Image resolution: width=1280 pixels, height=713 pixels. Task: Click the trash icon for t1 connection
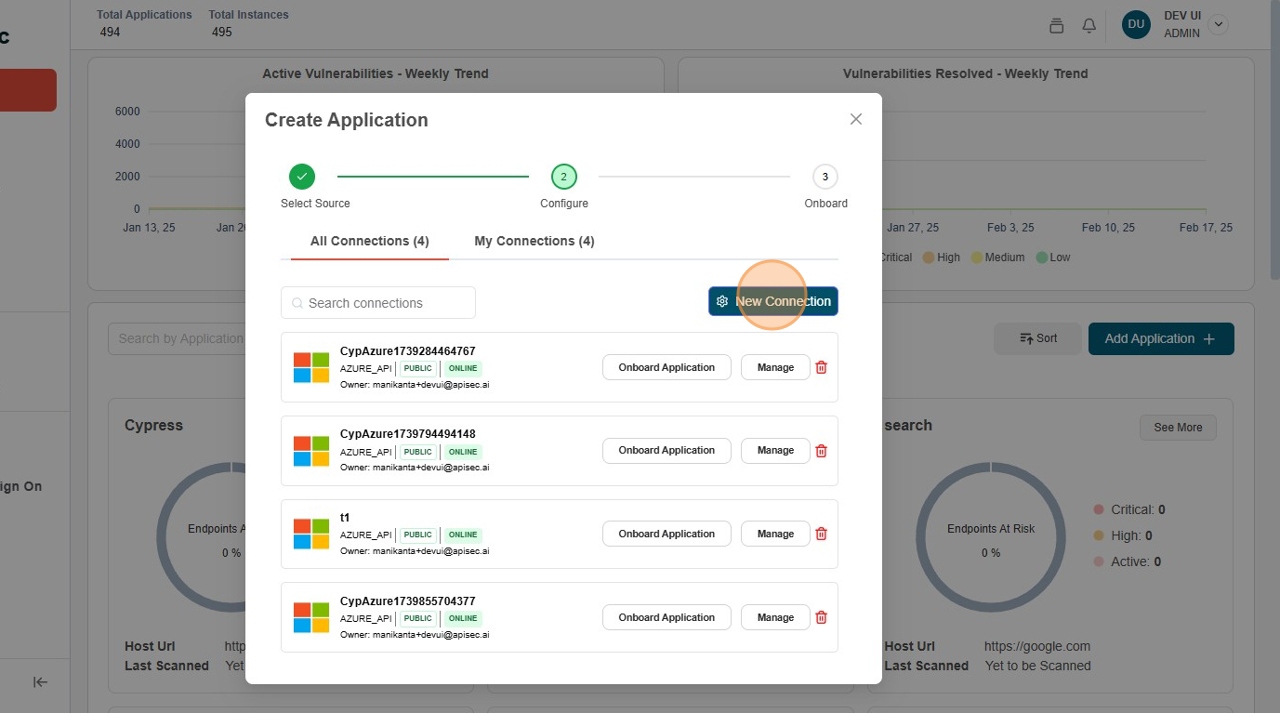pos(821,534)
